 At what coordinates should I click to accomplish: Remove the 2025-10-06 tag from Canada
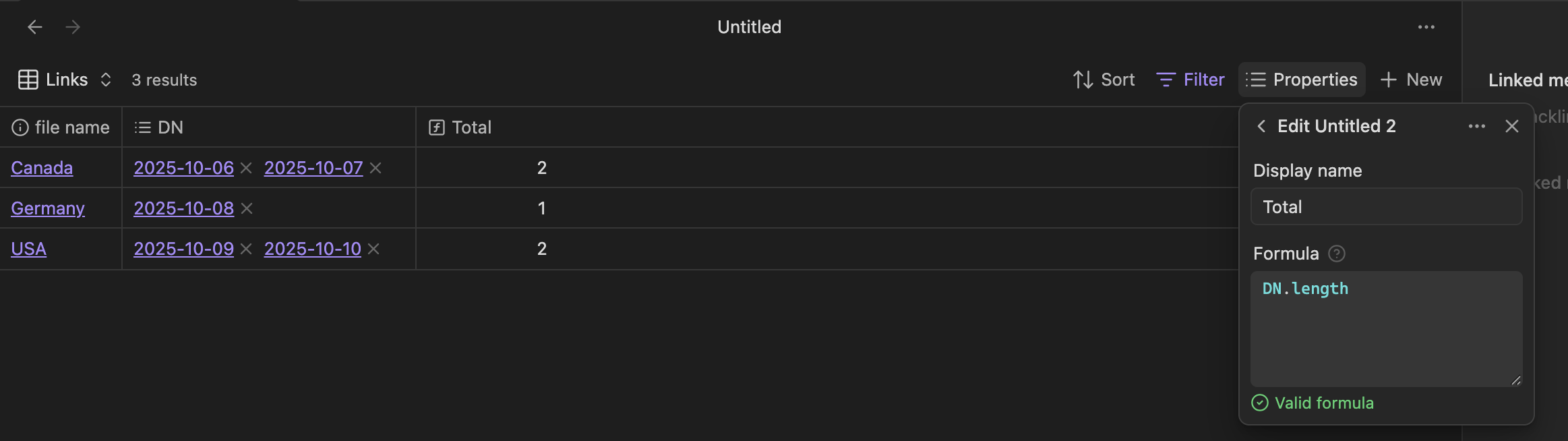coord(246,169)
